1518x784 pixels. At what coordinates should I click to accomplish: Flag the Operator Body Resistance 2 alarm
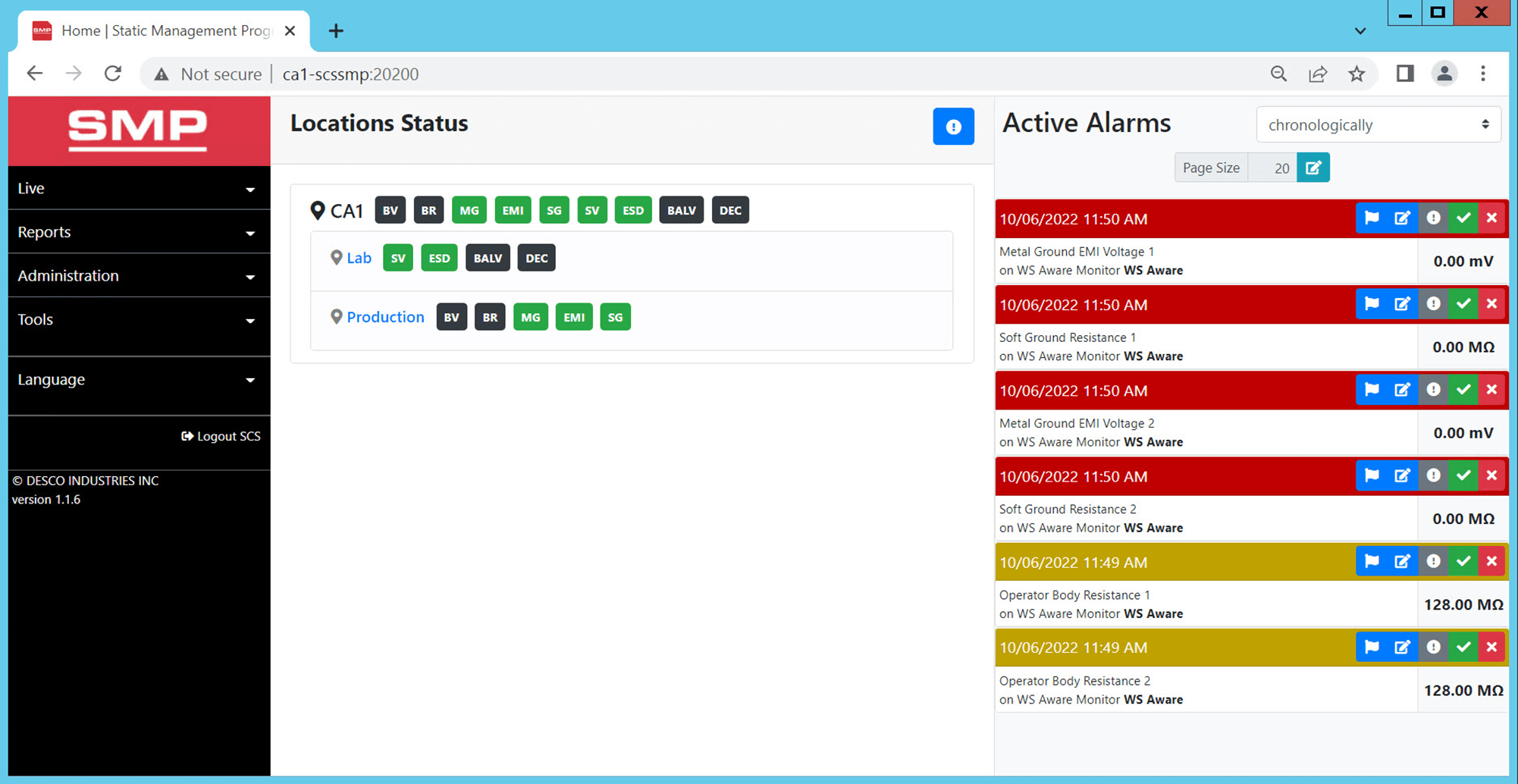[1371, 647]
